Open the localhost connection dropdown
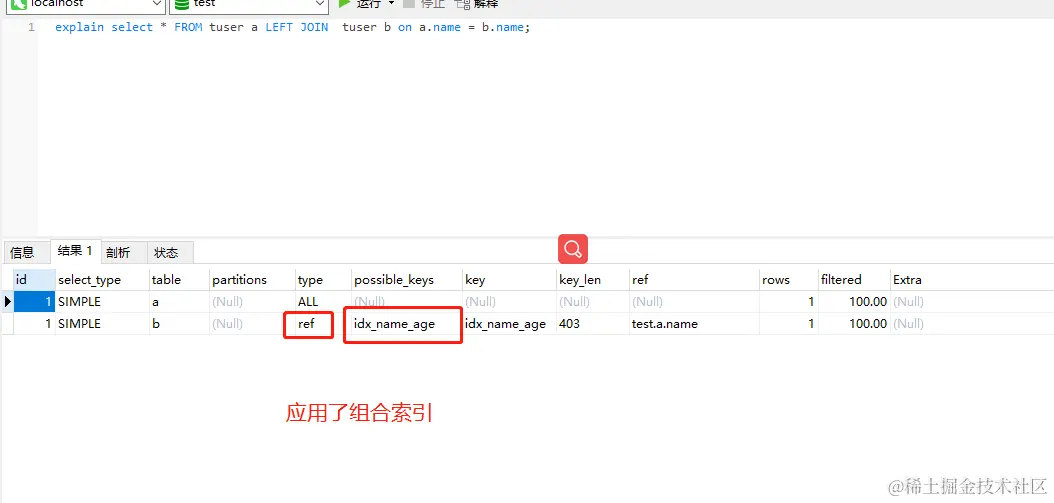 click(85, 4)
